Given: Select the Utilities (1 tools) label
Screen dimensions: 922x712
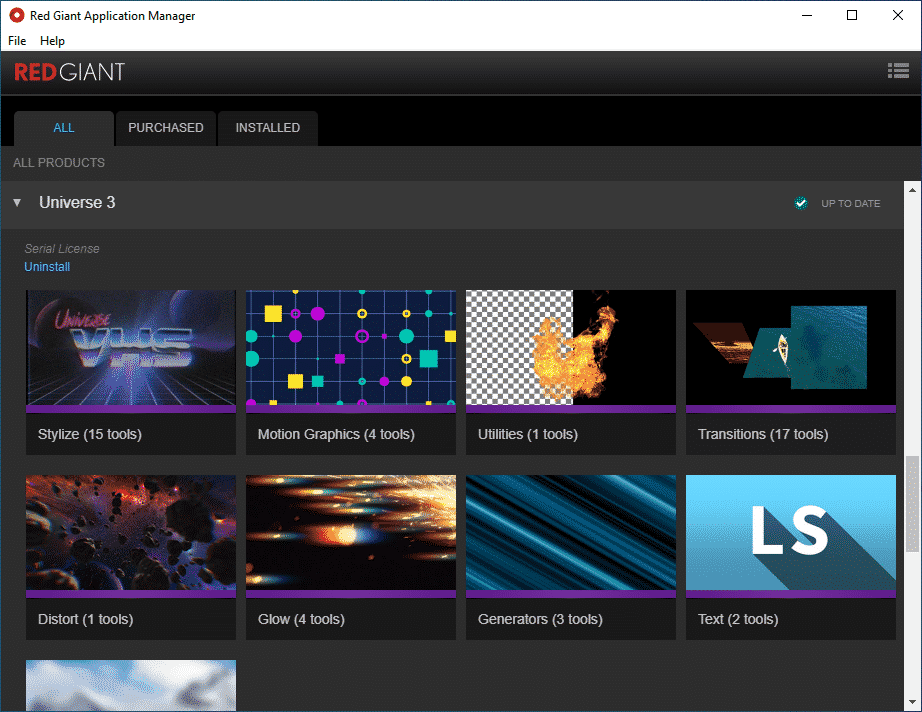Looking at the screenshot, I should [528, 434].
